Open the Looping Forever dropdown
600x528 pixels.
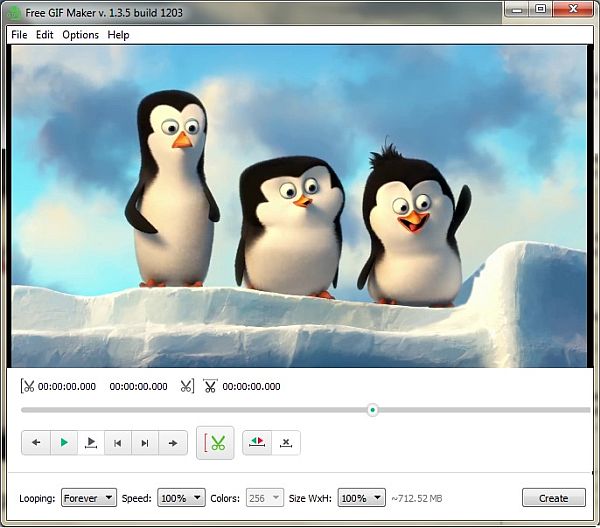89,498
